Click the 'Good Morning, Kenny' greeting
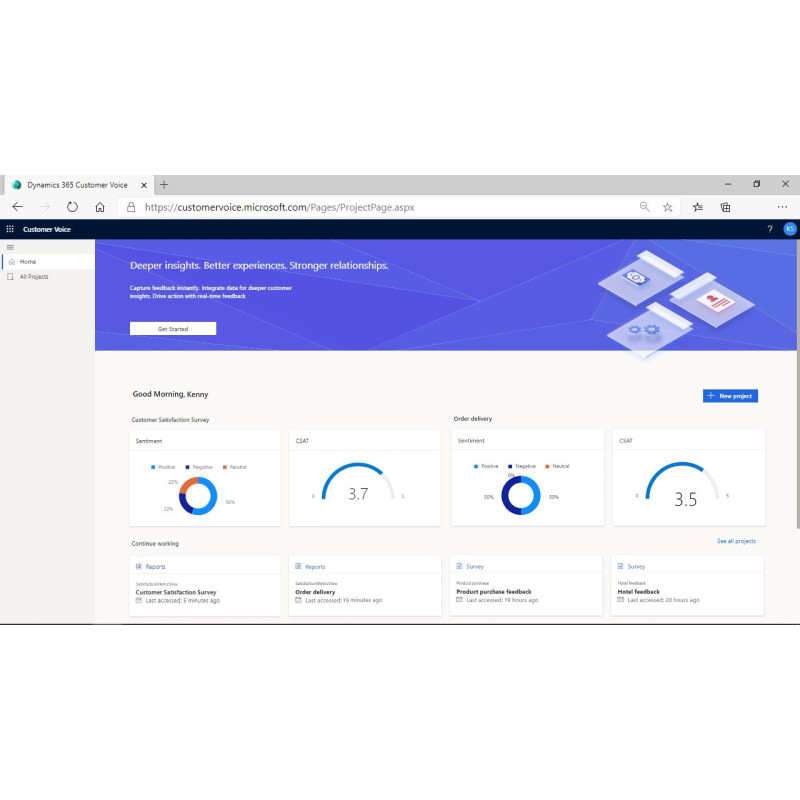The width and height of the screenshot is (800, 800). click(170, 394)
